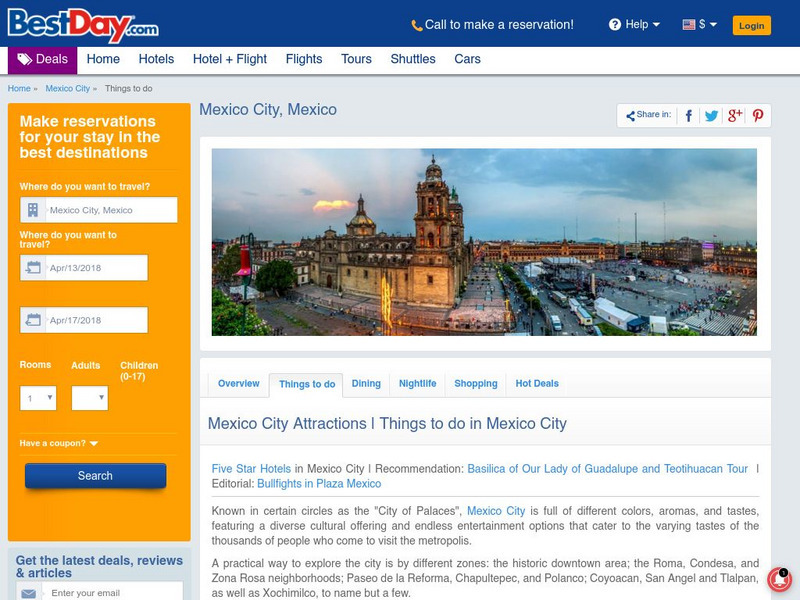Go to the Home menu item
Screen dimensions: 800x600
pyautogui.click(x=103, y=59)
